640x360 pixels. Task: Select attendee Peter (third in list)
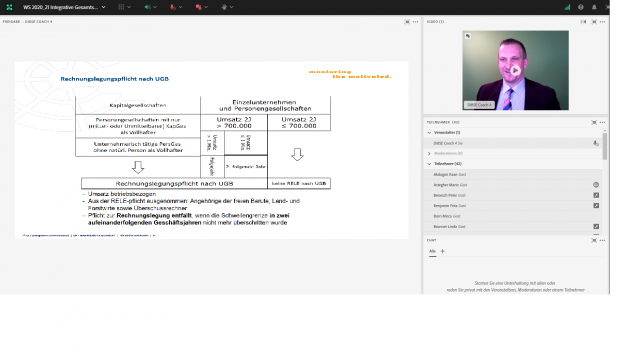coord(513,195)
